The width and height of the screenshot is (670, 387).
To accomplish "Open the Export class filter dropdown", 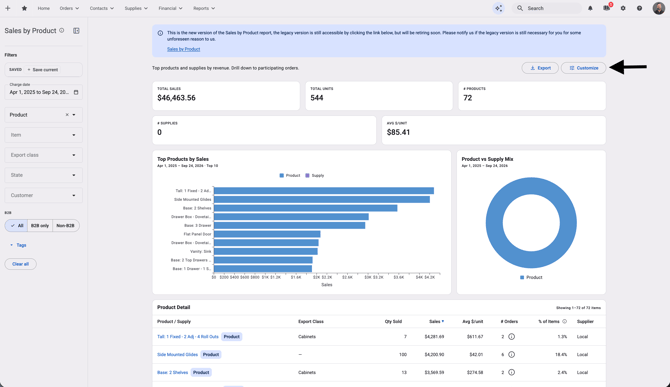I will pyautogui.click(x=43, y=155).
